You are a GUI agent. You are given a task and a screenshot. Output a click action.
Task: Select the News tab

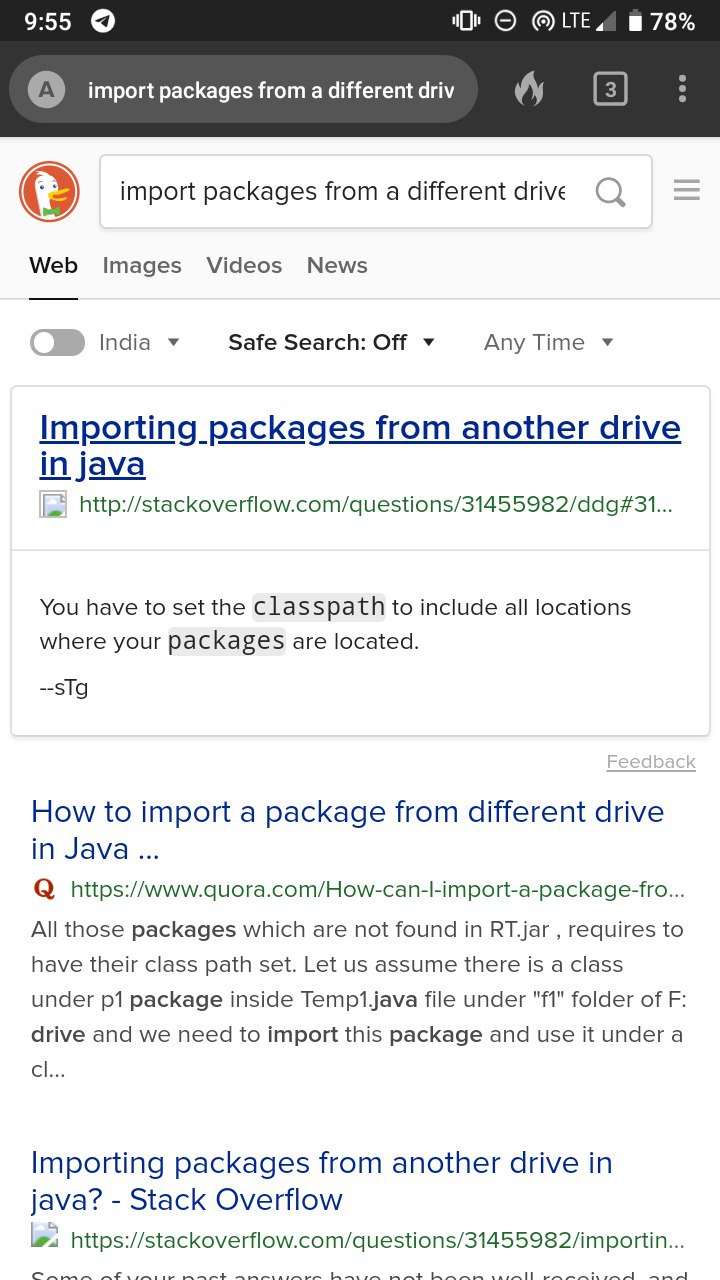337,265
